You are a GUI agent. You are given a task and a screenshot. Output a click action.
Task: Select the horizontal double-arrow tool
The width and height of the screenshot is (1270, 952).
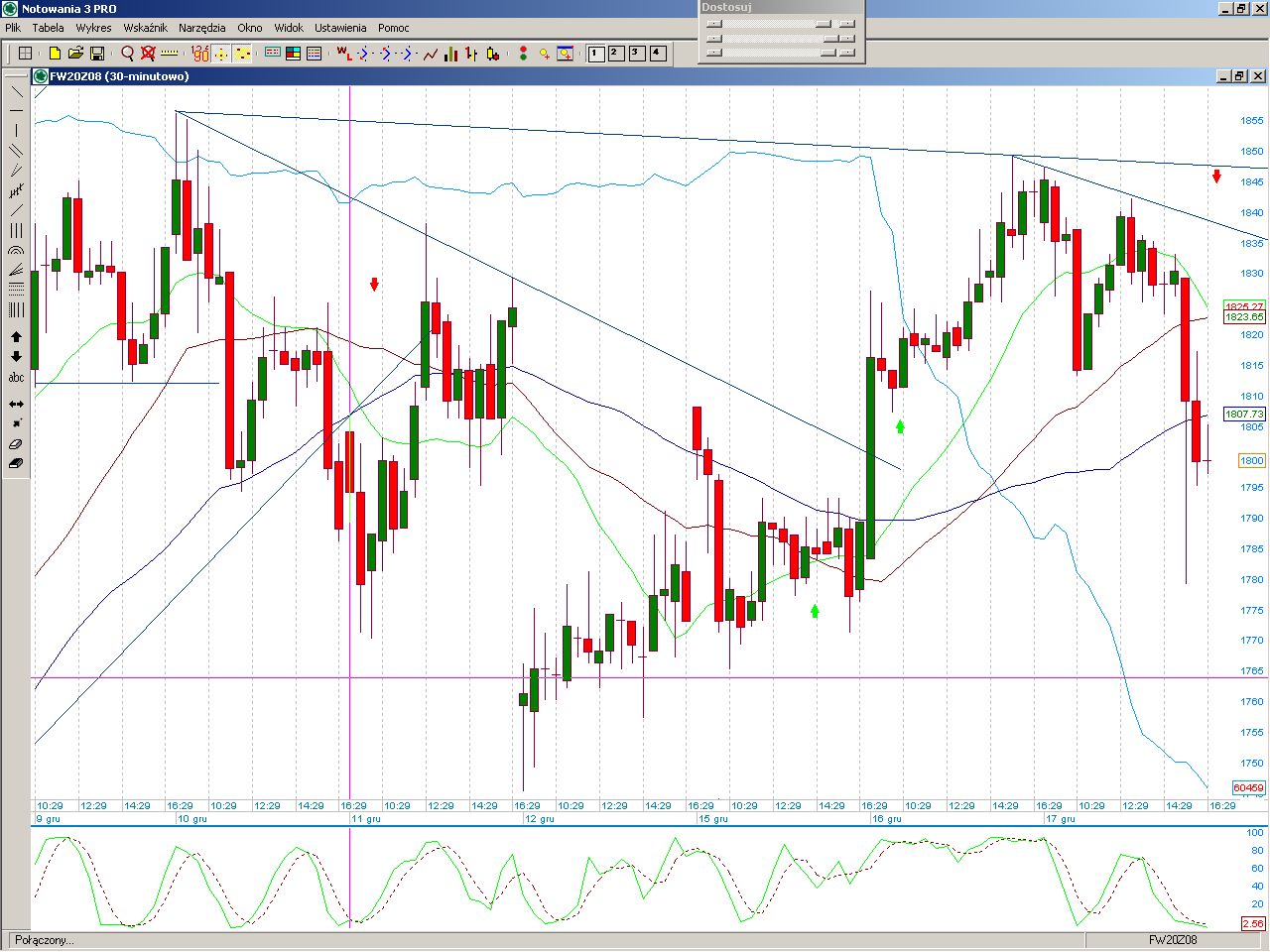tap(16, 404)
